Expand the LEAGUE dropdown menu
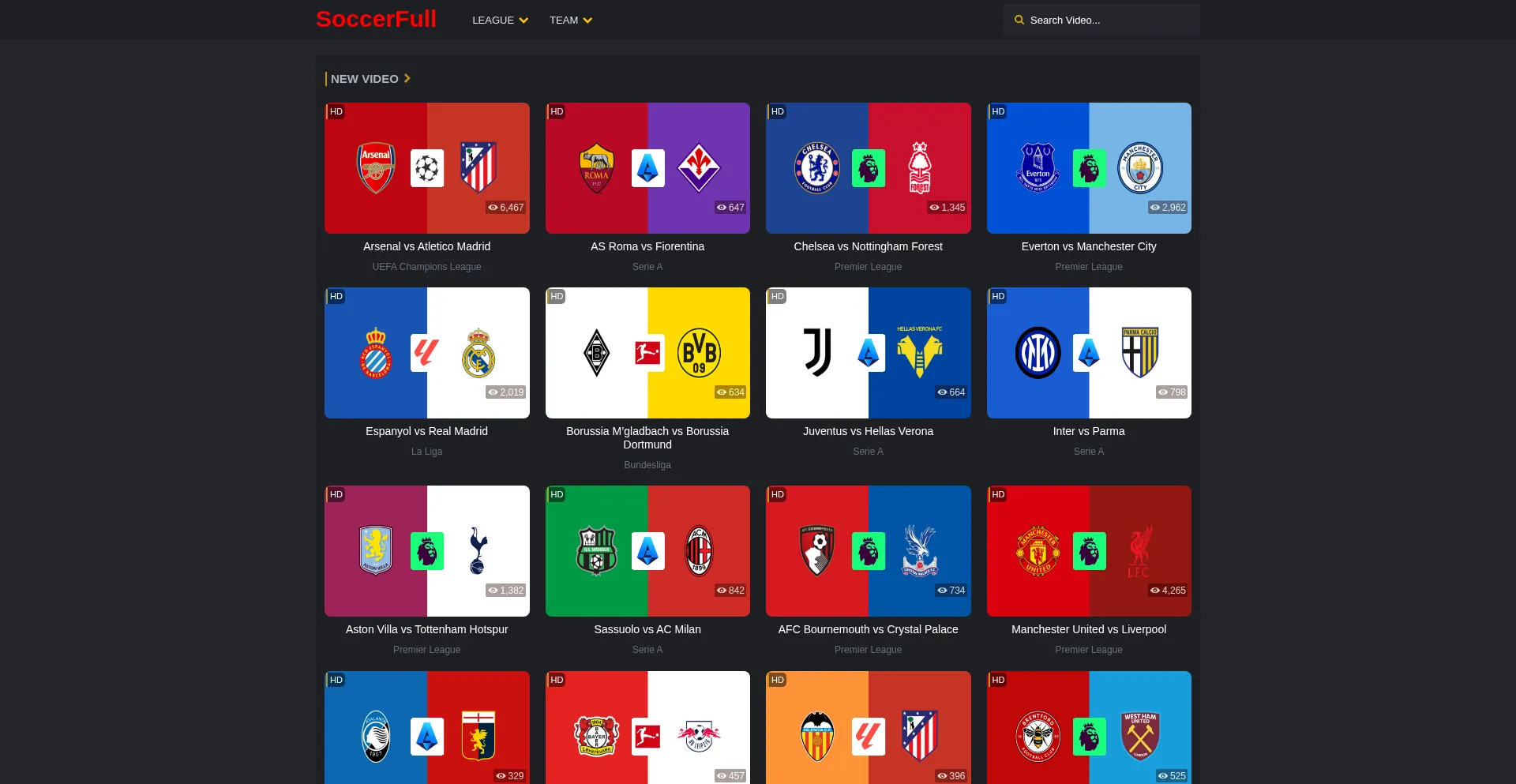 pos(500,21)
